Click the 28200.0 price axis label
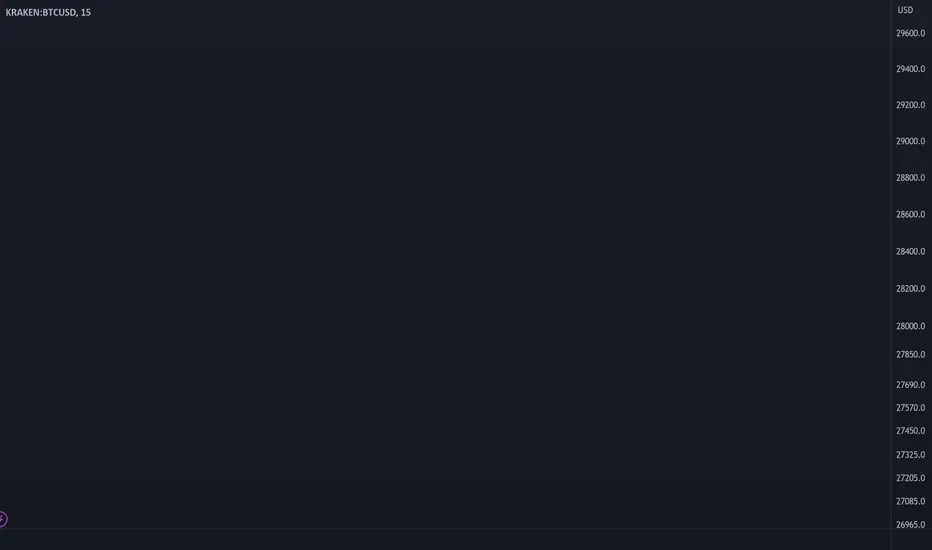This screenshot has width=932, height=550. coord(911,288)
